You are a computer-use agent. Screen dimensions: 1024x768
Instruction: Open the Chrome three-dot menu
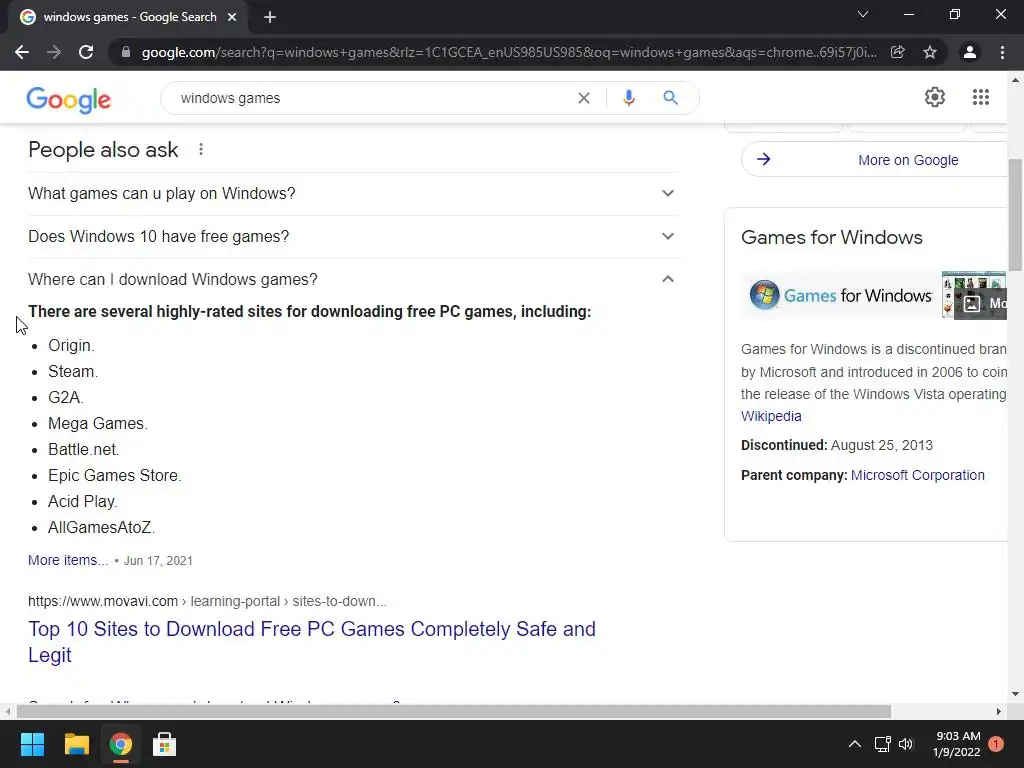point(1002,52)
